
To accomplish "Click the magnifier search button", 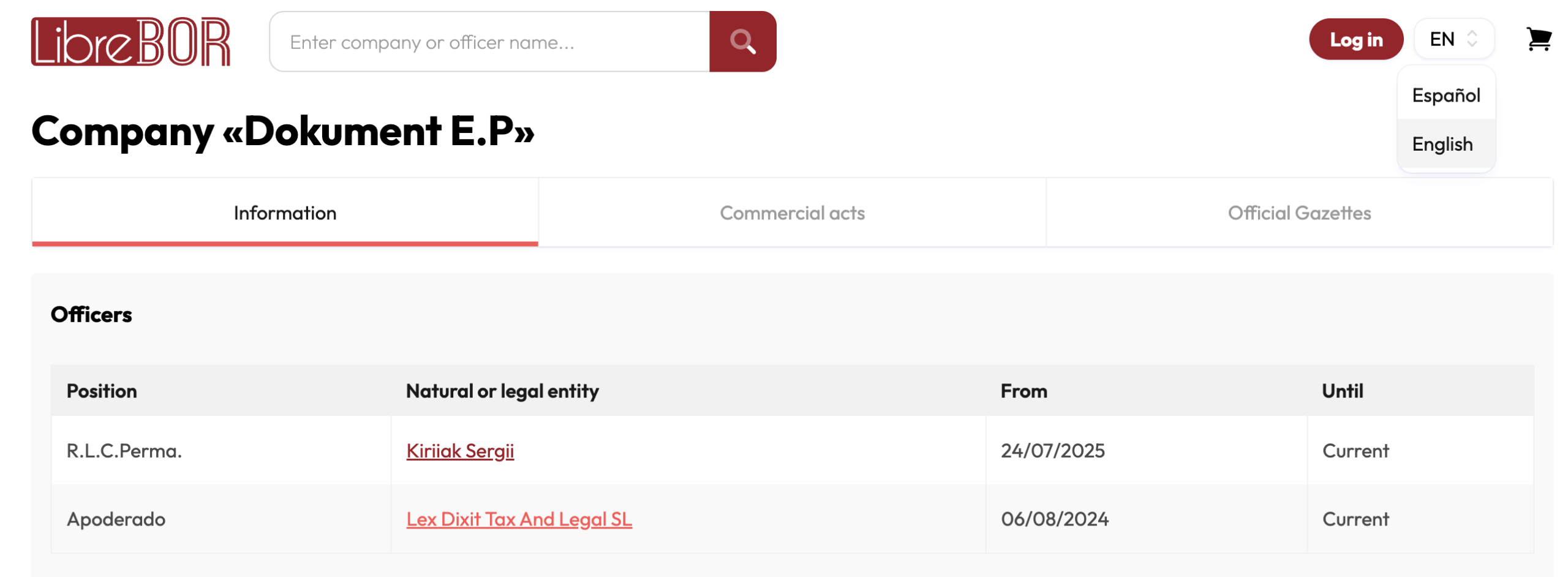I will click(742, 42).
